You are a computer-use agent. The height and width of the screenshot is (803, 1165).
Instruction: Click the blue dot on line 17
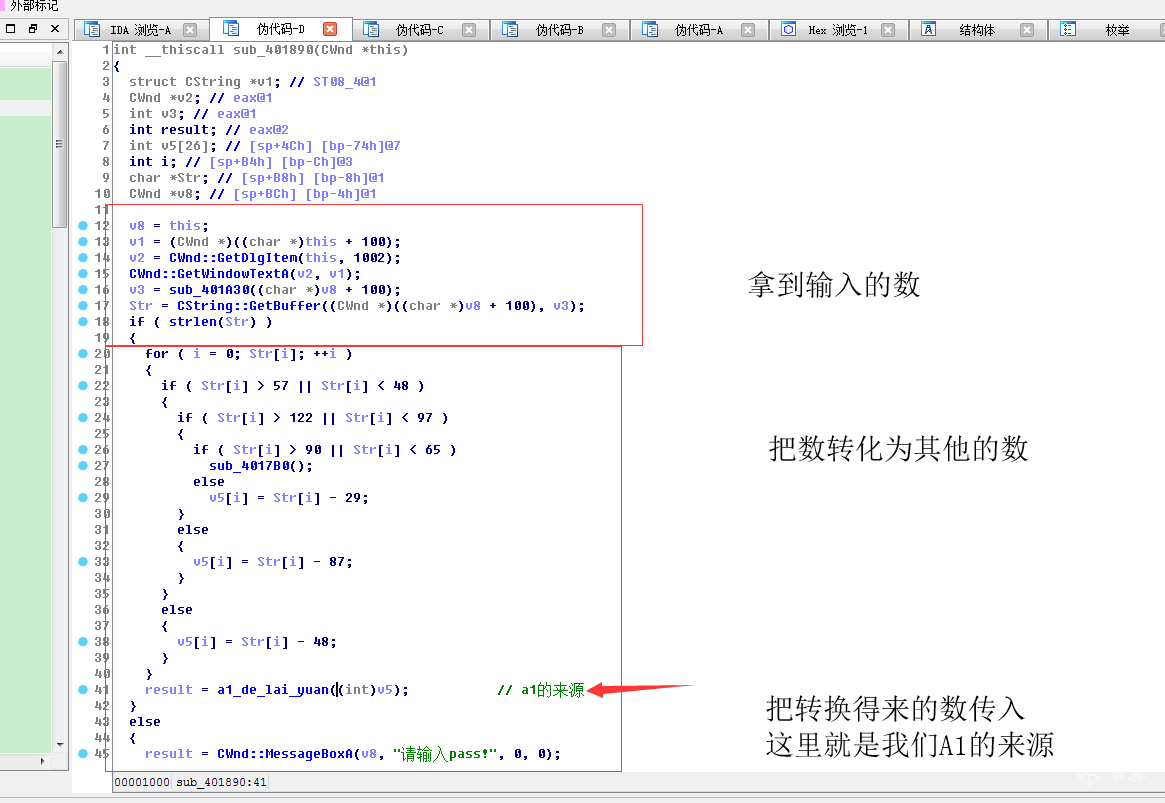(x=83, y=305)
